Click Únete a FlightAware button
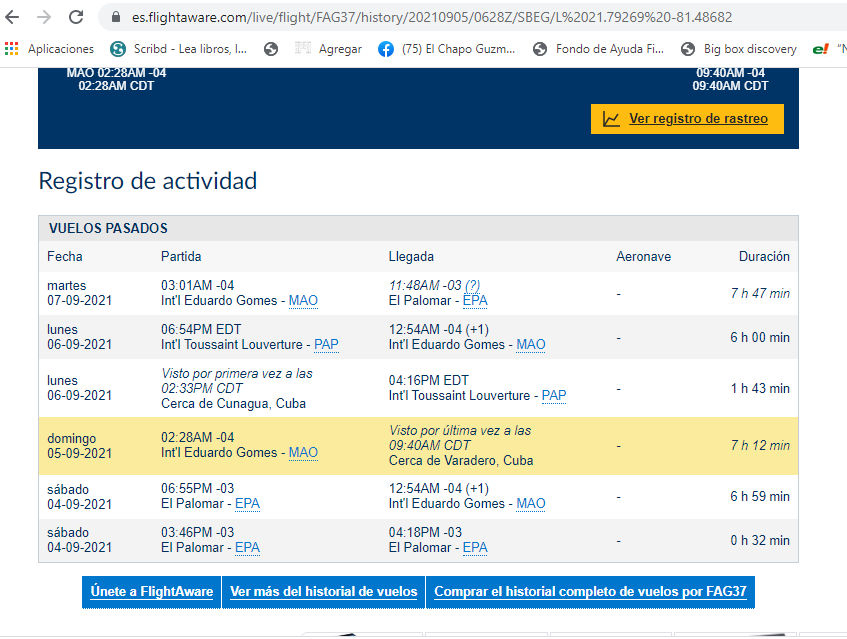 click(151, 592)
